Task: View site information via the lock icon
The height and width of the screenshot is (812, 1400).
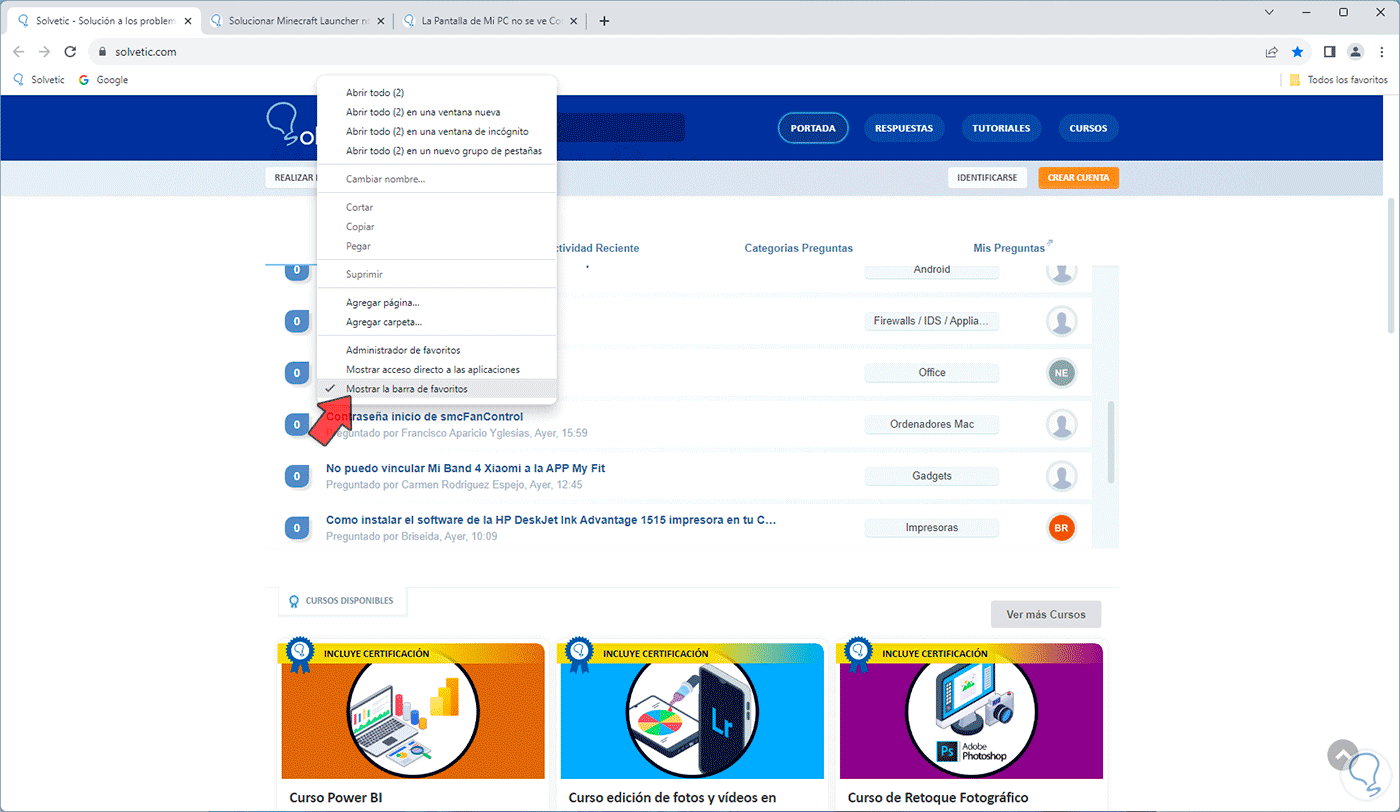Action: click(101, 52)
